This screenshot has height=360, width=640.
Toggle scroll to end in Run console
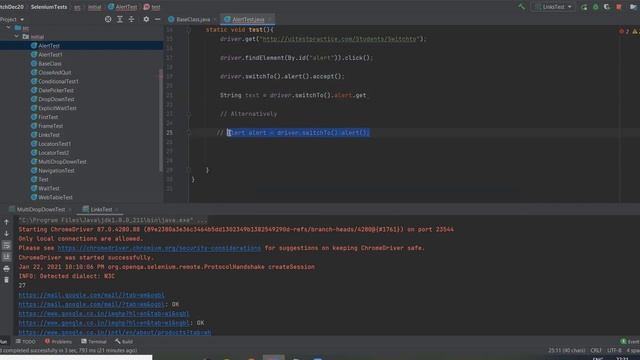6,257
